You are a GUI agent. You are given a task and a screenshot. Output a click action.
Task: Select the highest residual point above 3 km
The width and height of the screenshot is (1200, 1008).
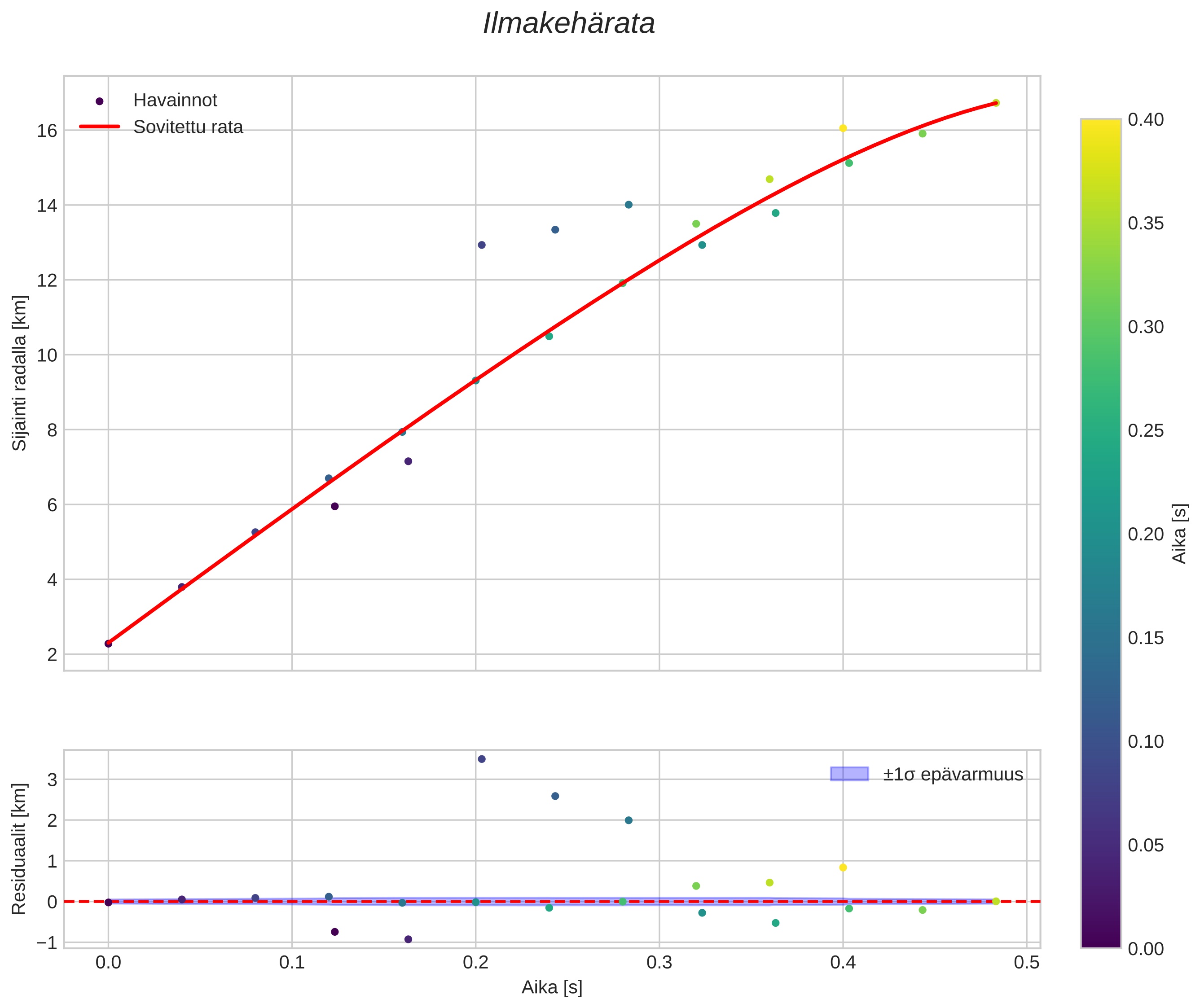pos(481,759)
